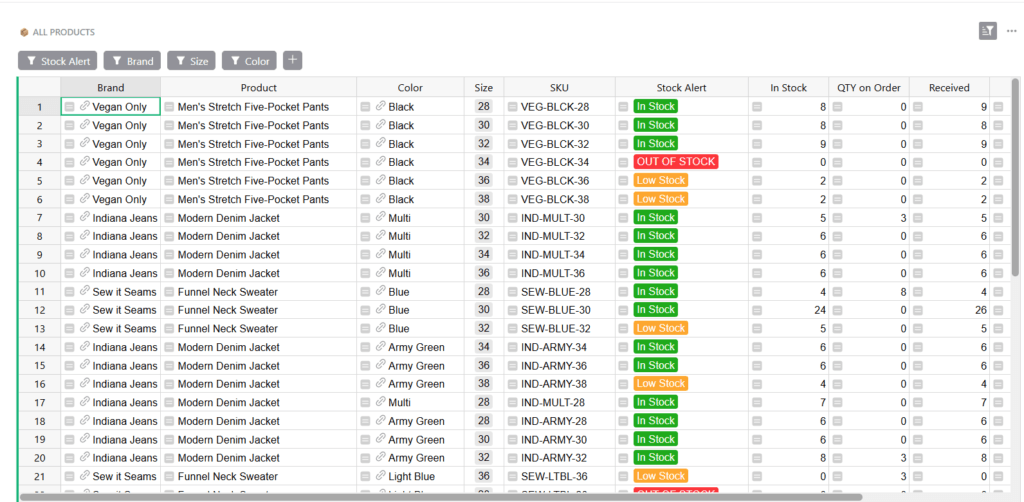Click the link icon in row 1 Brand cell
The image size is (1024, 502).
tap(84, 106)
